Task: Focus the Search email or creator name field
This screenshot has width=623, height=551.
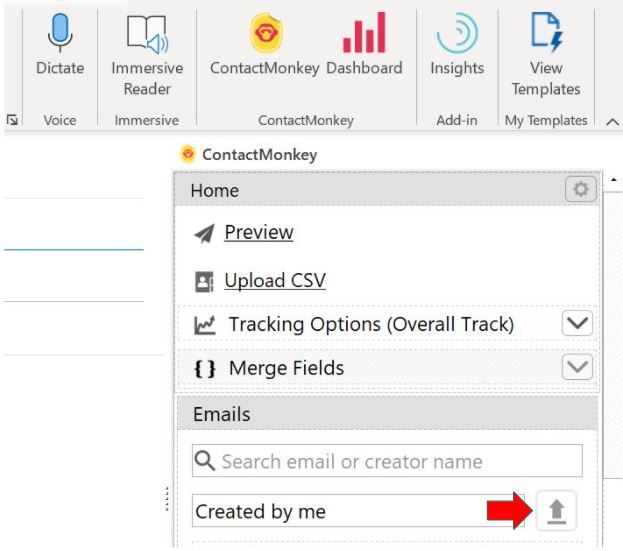Action: pyautogui.click(x=387, y=461)
